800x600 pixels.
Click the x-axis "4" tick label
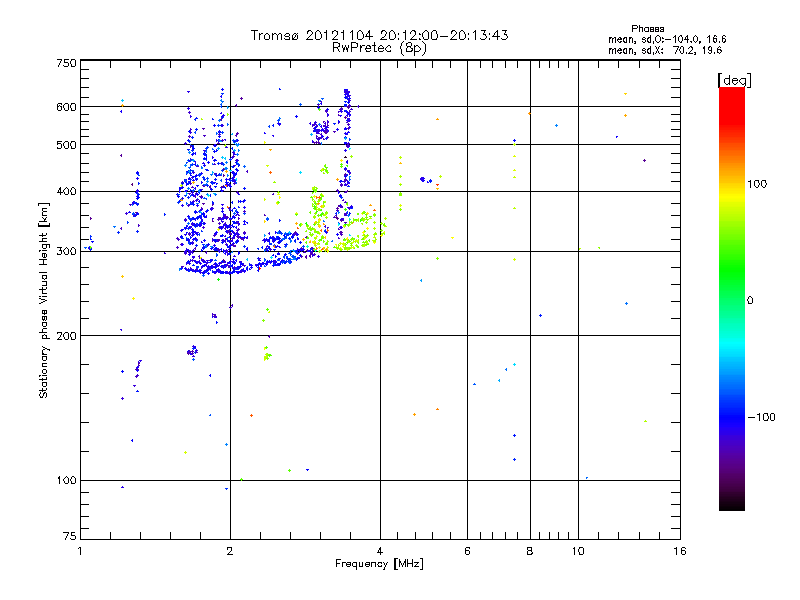[380, 551]
